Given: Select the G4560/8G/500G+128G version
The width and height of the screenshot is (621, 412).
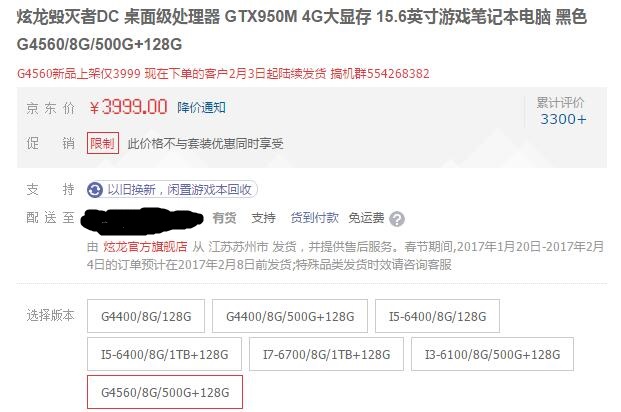Looking at the screenshot, I should click(x=165, y=392).
